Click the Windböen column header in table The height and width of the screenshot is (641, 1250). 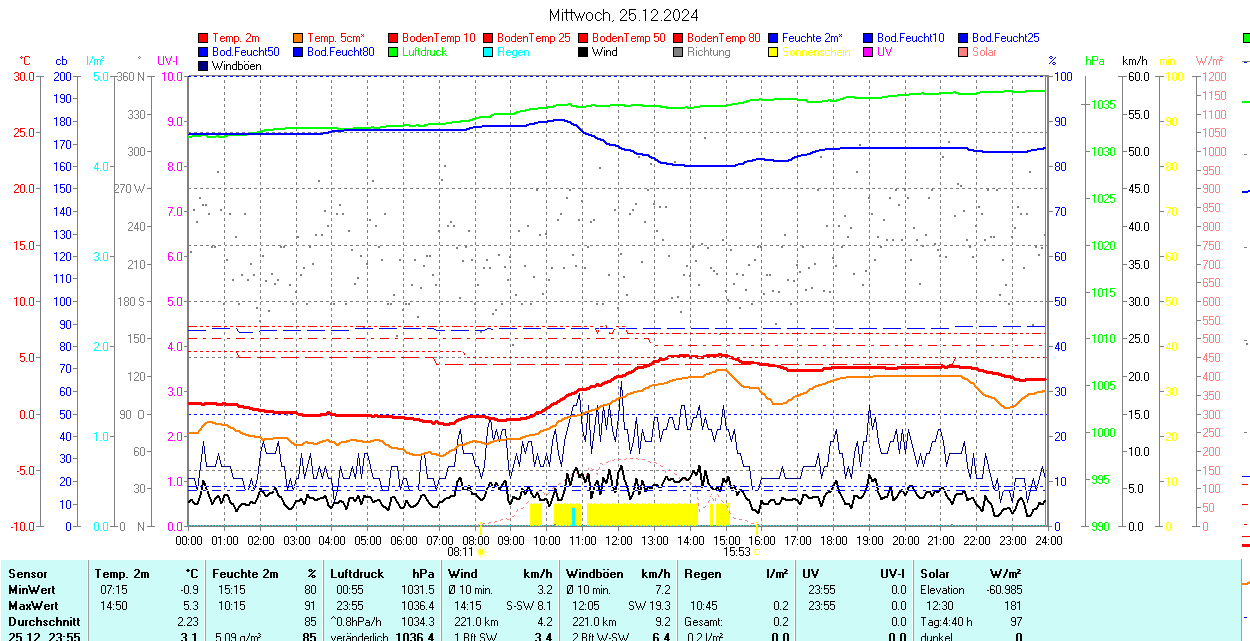595,574
